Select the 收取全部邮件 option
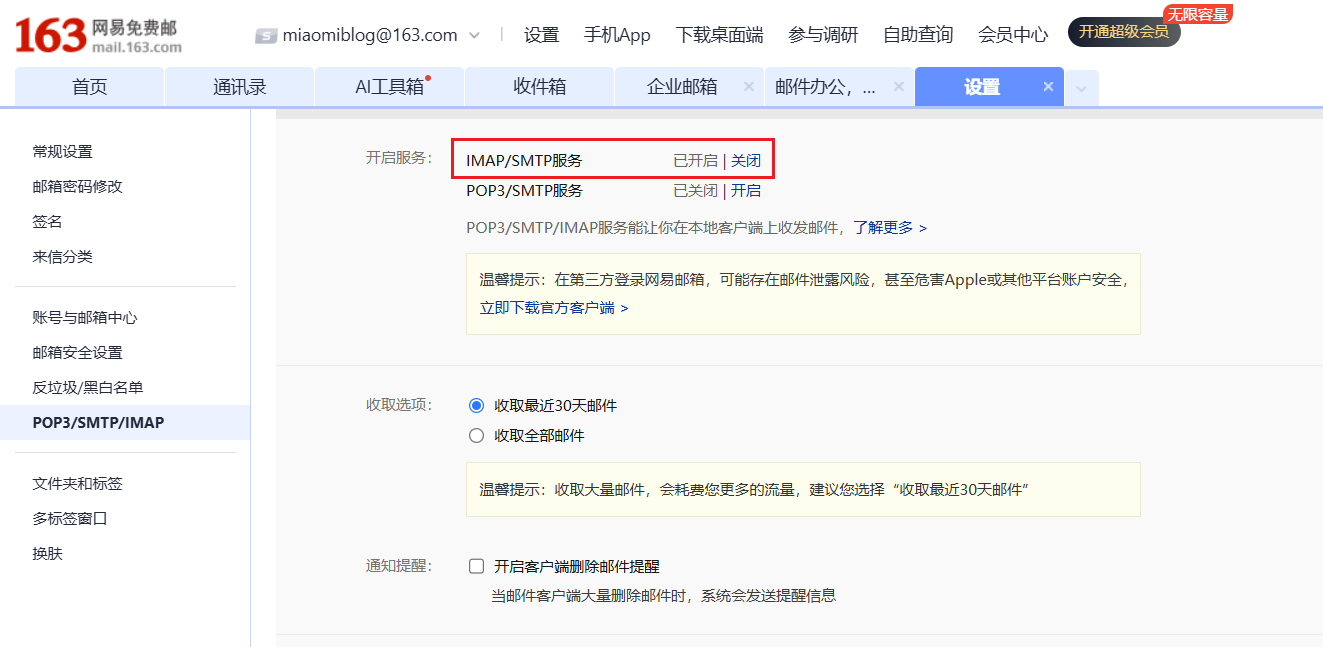Screen dimensions: 1323x647 [x=477, y=435]
